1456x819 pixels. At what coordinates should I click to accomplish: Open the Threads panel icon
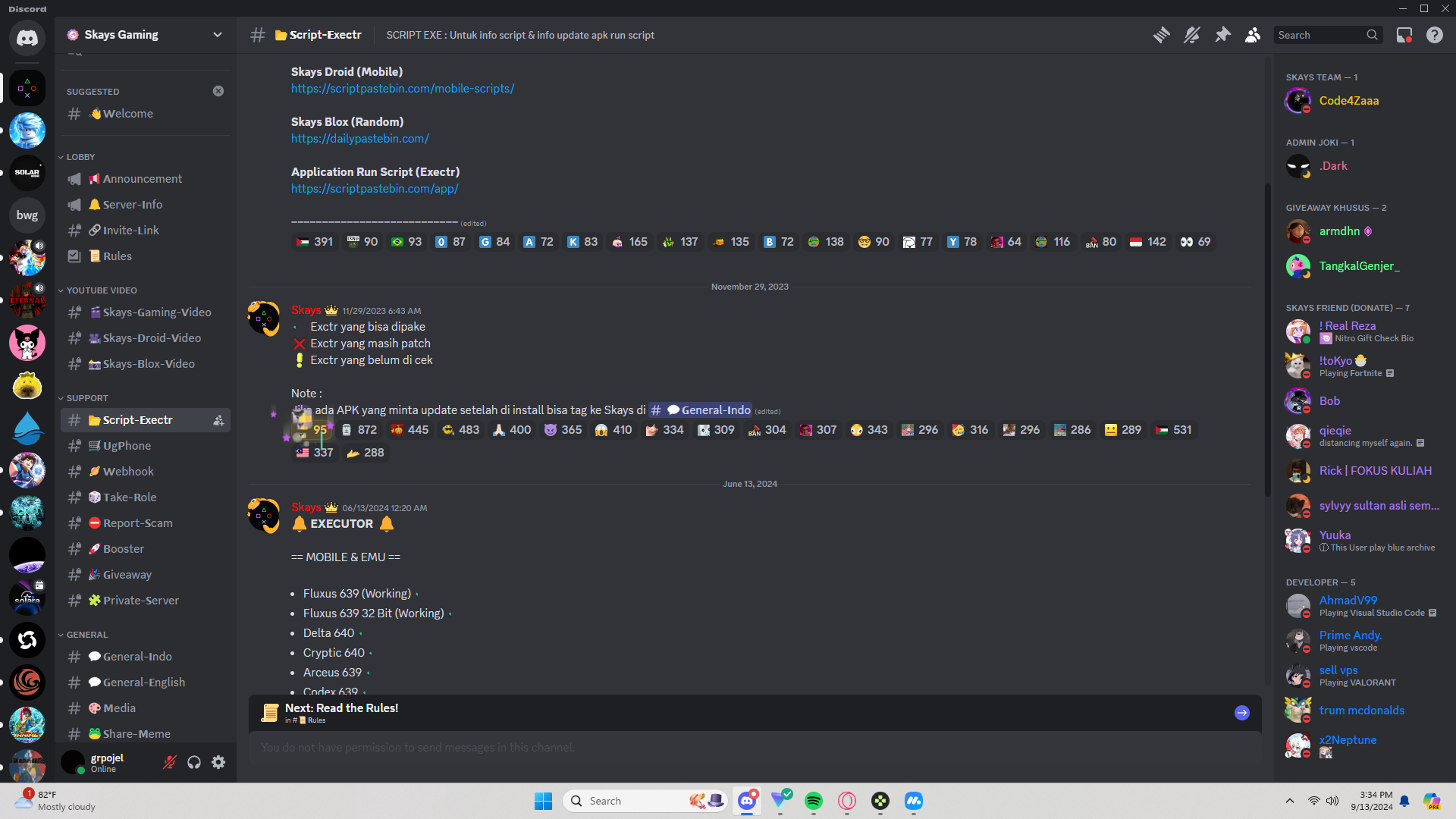point(1161,35)
